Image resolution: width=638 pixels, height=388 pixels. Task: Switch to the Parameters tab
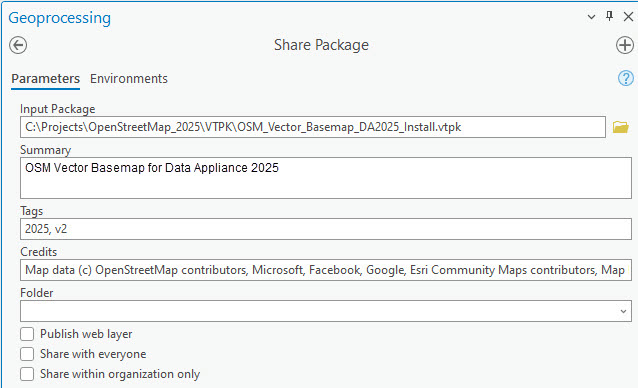pyautogui.click(x=46, y=78)
